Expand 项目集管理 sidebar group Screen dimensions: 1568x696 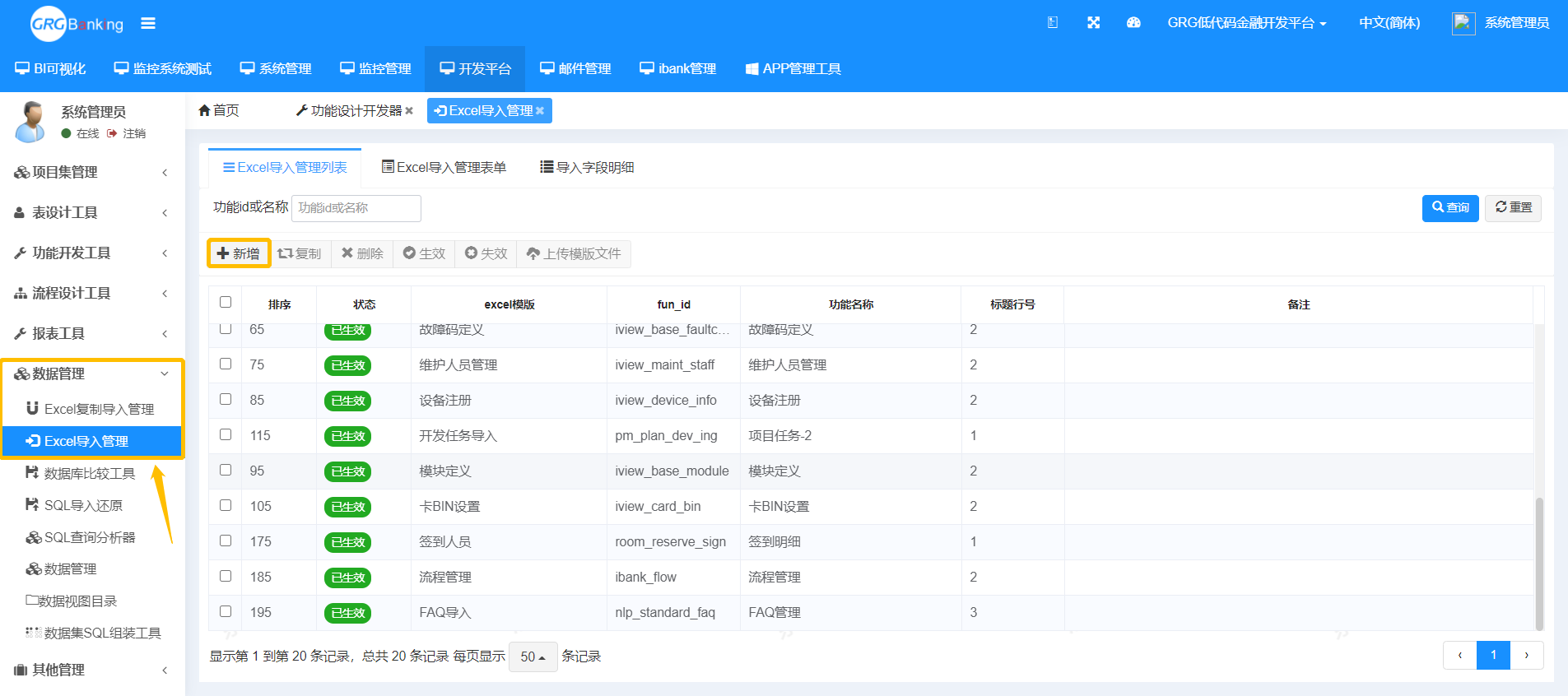coord(92,172)
